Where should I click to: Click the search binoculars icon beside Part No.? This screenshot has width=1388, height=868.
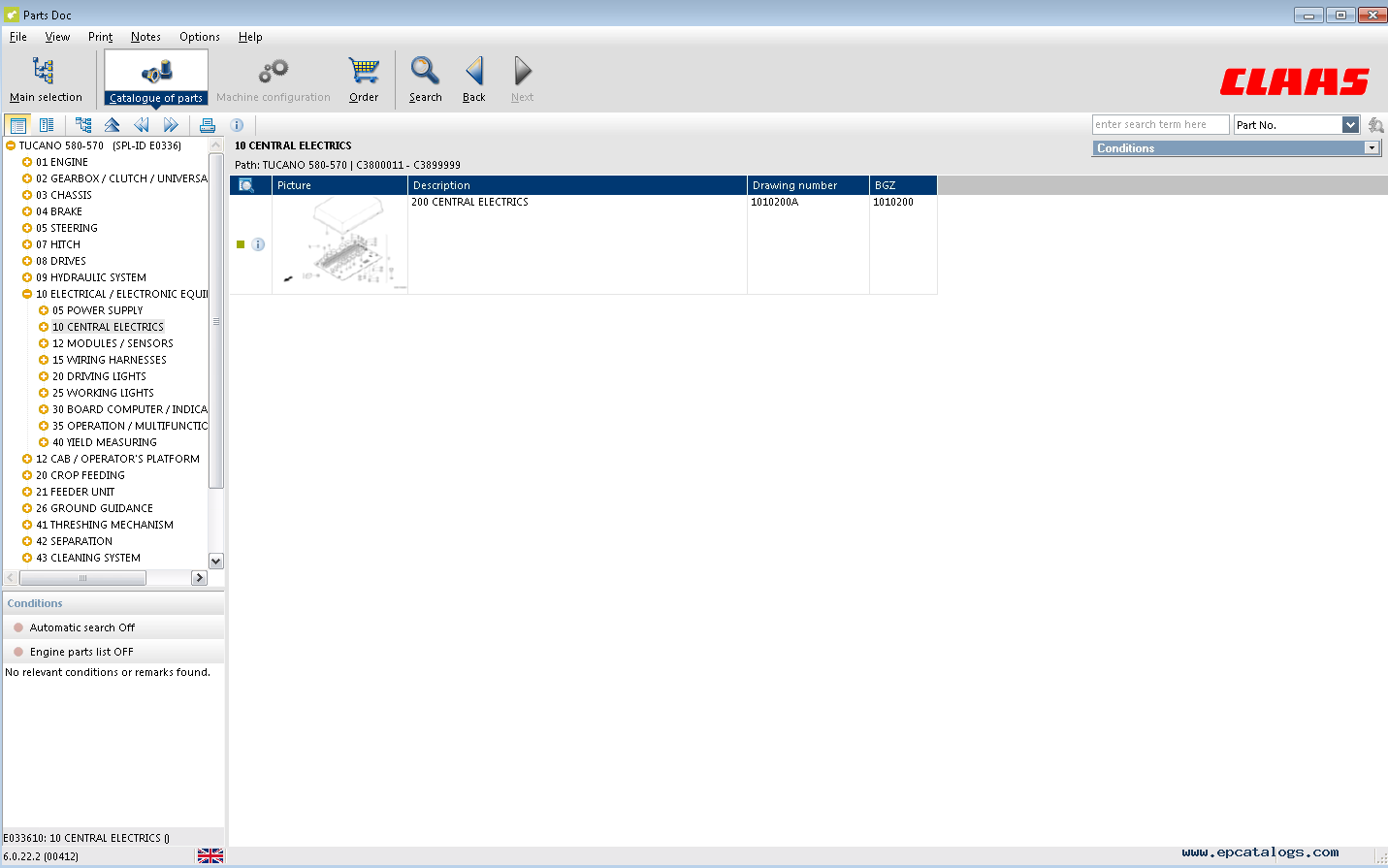click(1375, 125)
